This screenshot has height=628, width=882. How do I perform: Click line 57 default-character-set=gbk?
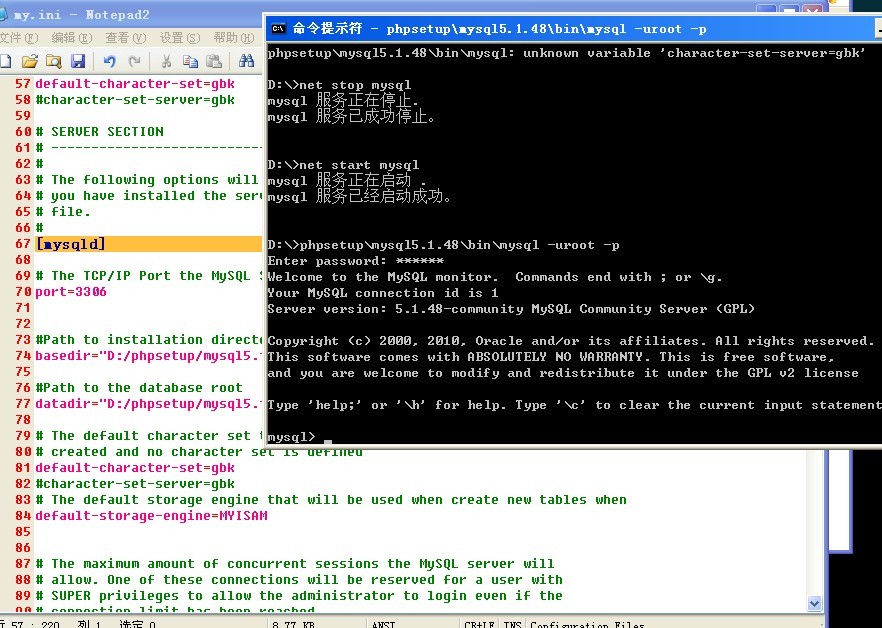[x=135, y=84]
